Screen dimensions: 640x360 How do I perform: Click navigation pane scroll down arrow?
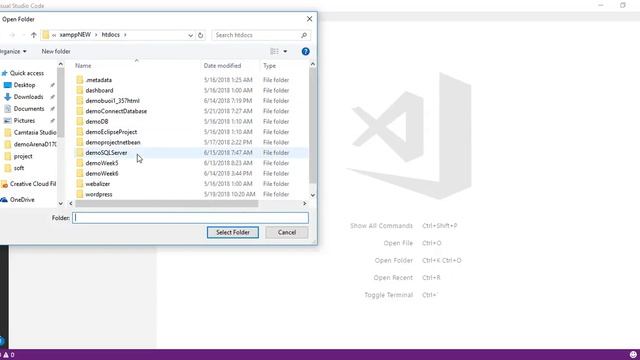coord(60,203)
